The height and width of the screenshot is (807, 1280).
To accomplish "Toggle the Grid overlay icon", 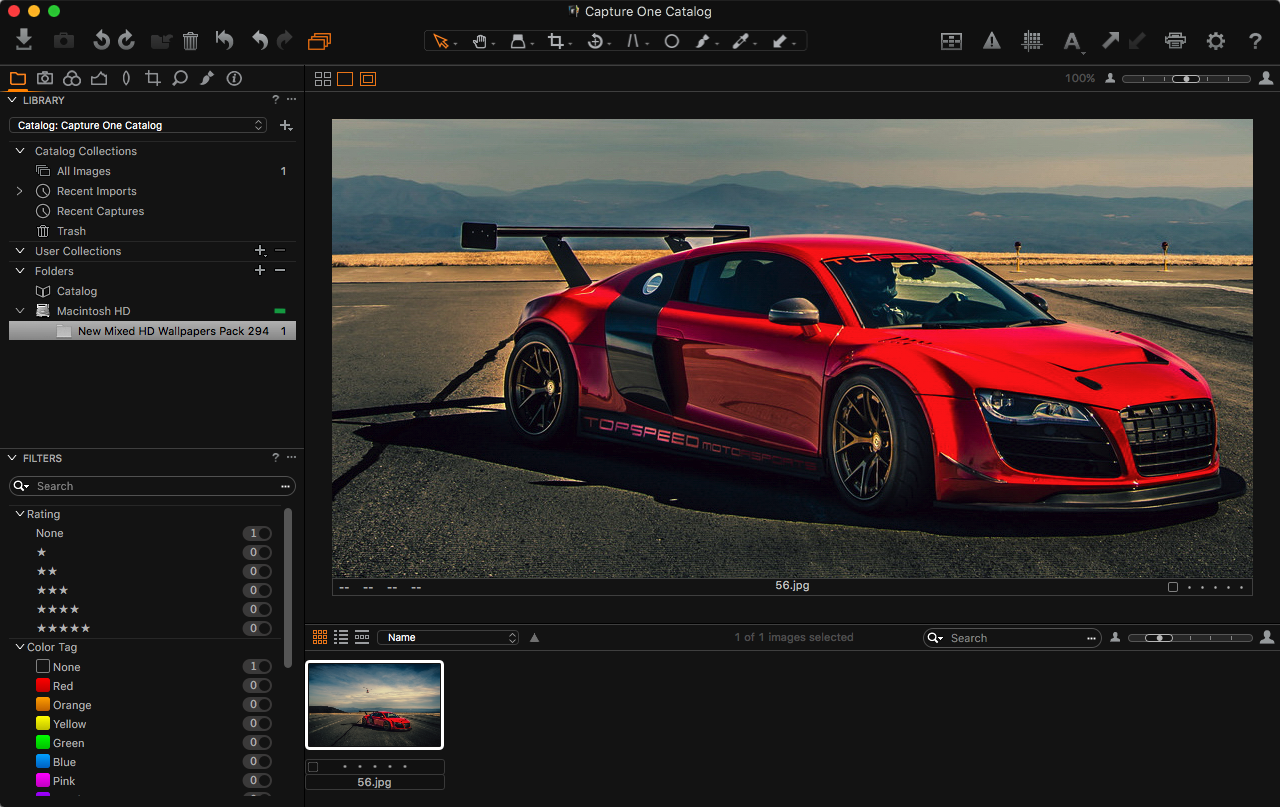I will (x=1032, y=41).
